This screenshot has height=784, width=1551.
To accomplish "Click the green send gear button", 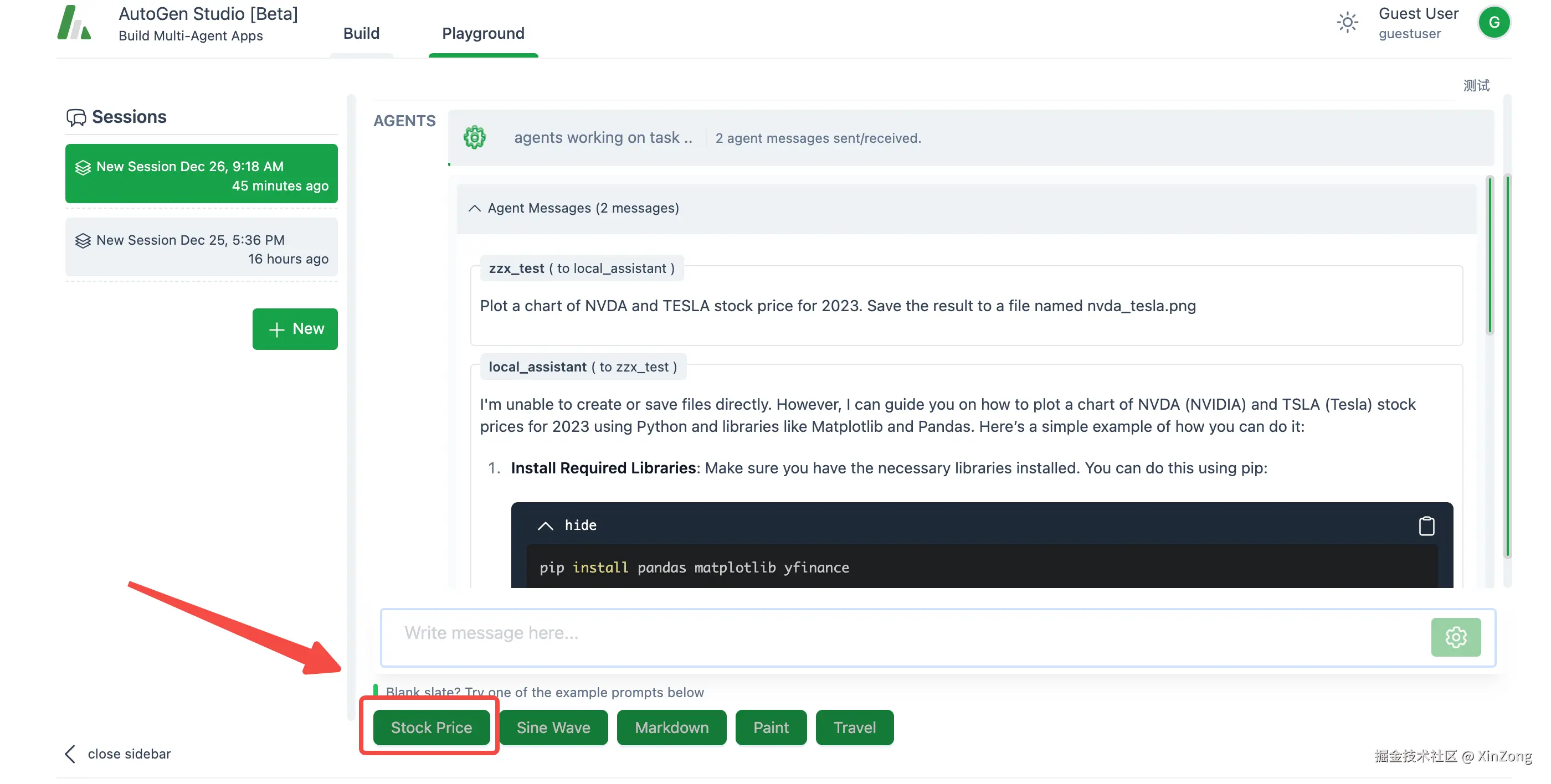I will coord(1455,637).
